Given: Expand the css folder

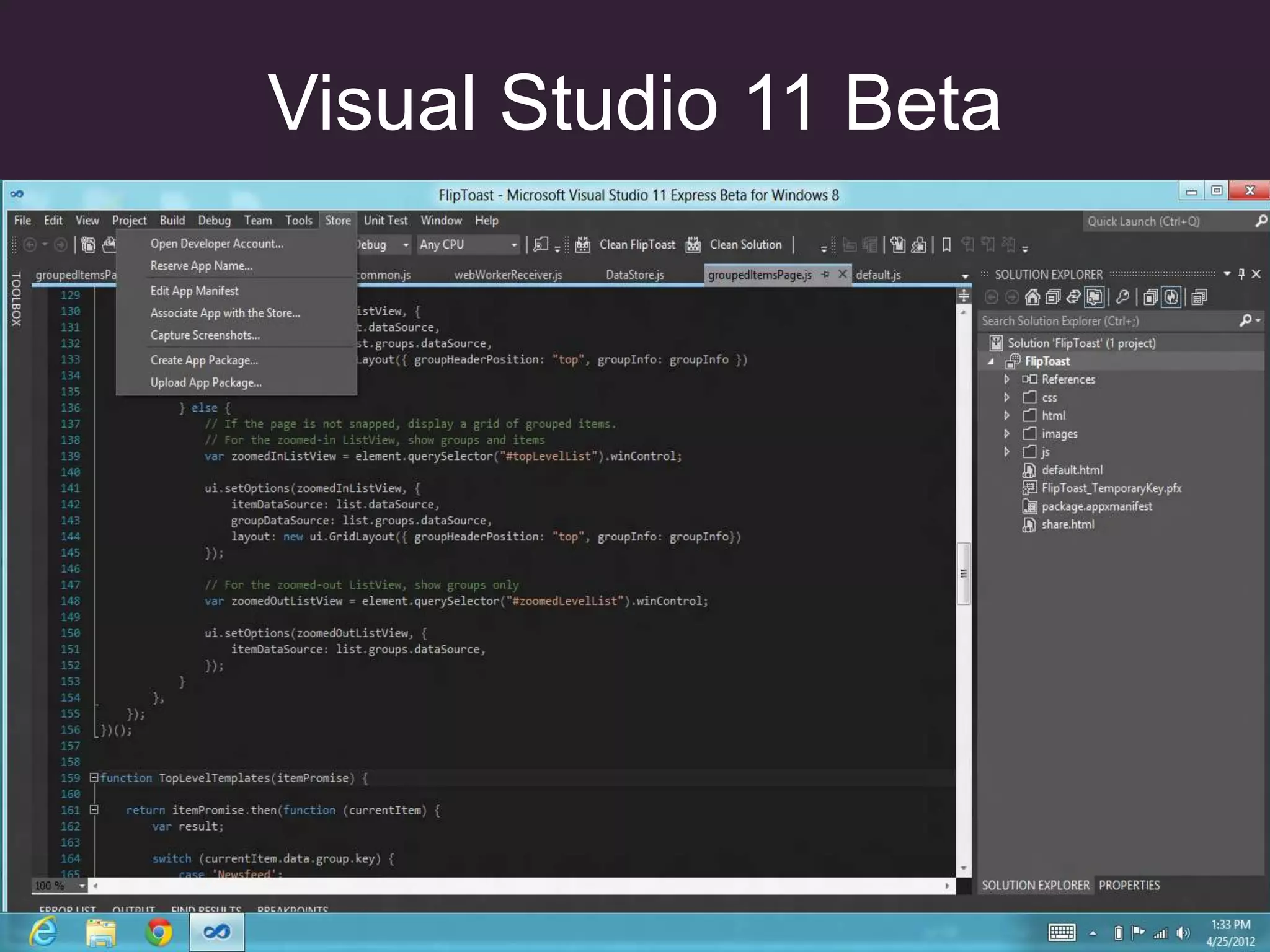Looking at the screenshot, I should [1006, 397].
